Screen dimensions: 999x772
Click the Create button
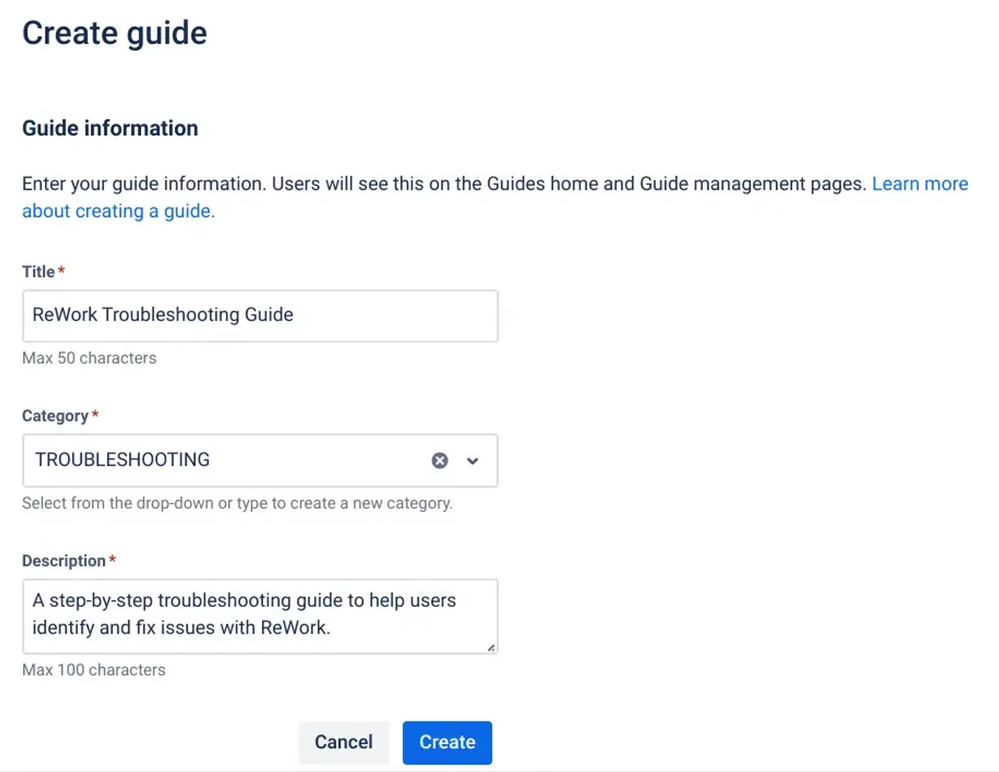(x=447, y=742)
